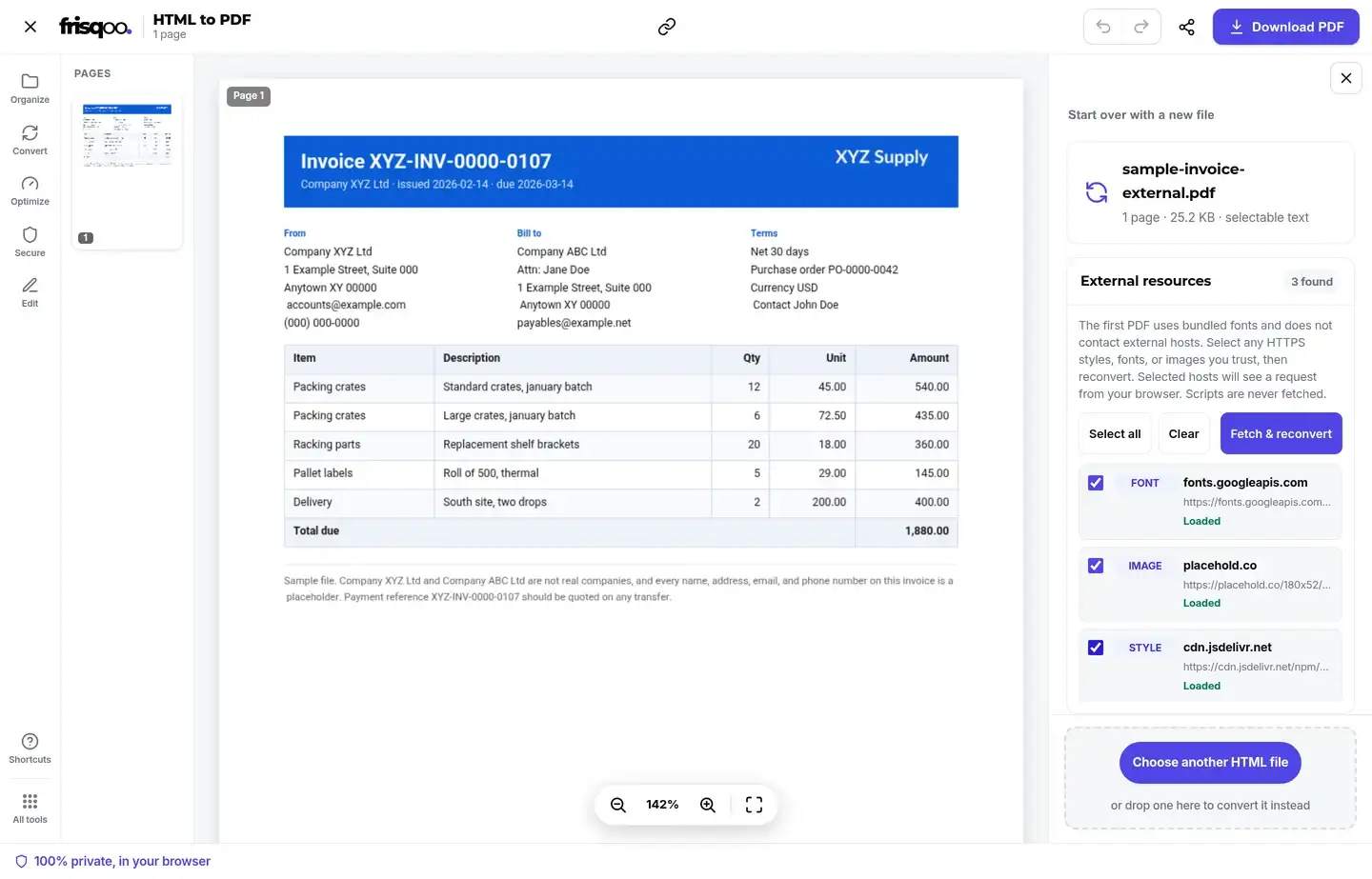This screenshot has width=1372, height=879.
Task: Click the "Pallet labels" item cell
Action: pos(323,473)
